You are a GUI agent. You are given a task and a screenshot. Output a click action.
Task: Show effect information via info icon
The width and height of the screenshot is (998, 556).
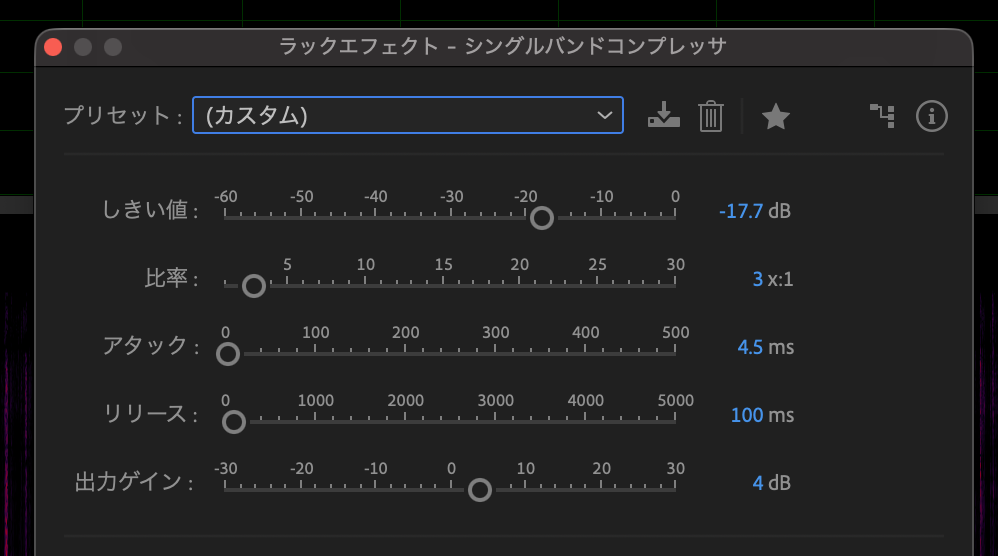(x=931, y=116)
